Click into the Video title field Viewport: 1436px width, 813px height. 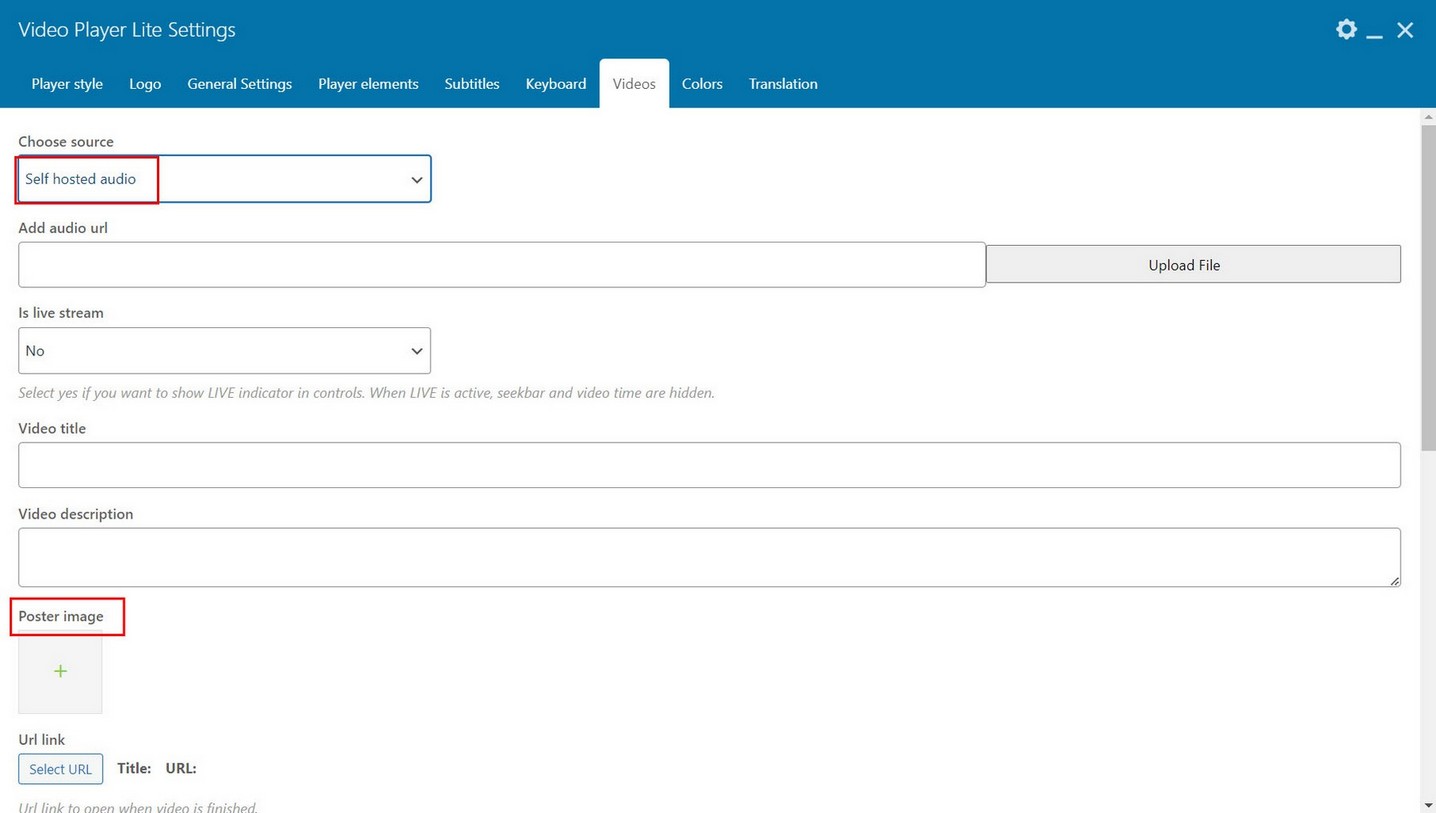pos(709,465)
